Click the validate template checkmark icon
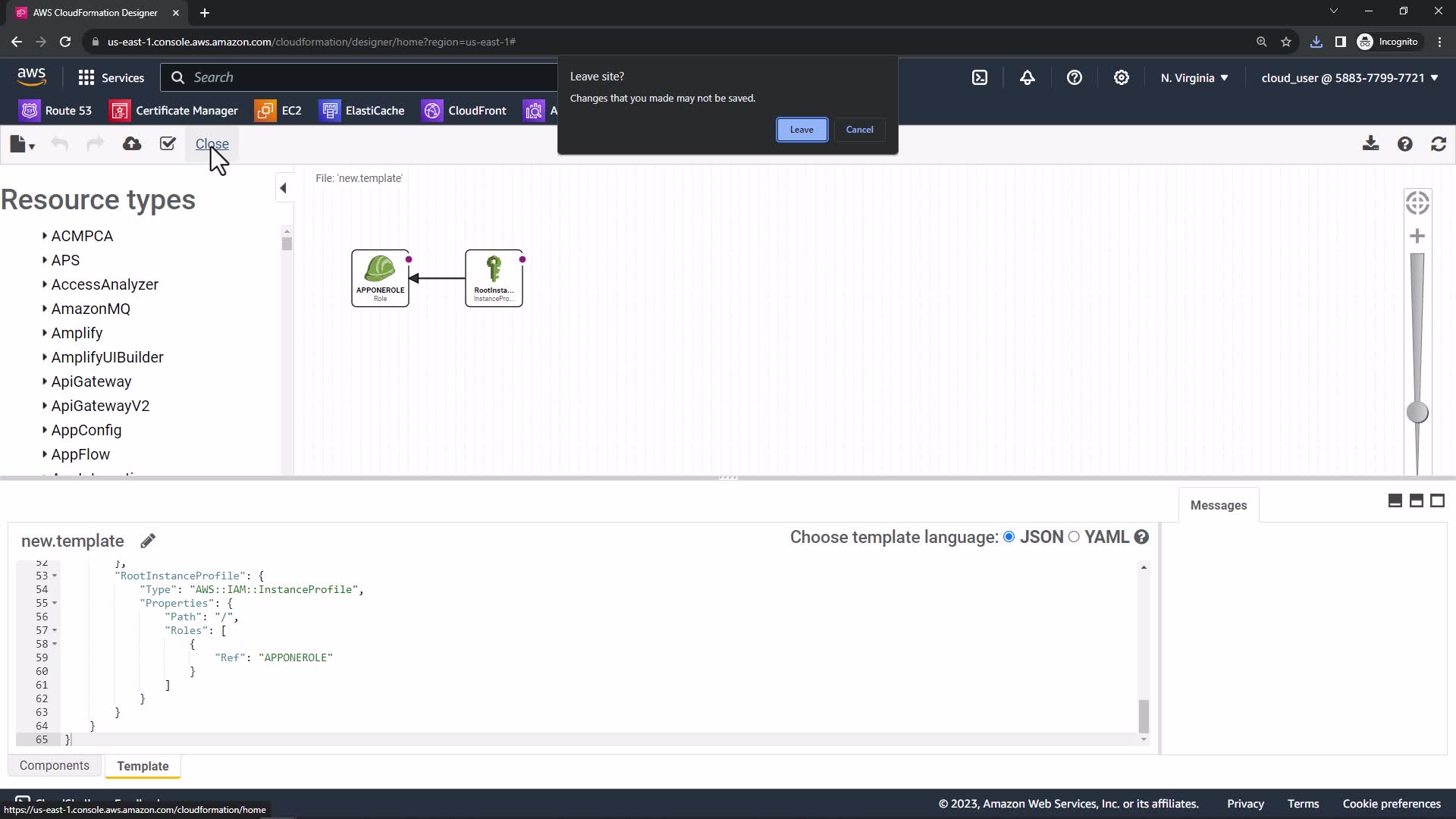This screenshot has height=819, width=1456. coord(168,144)
